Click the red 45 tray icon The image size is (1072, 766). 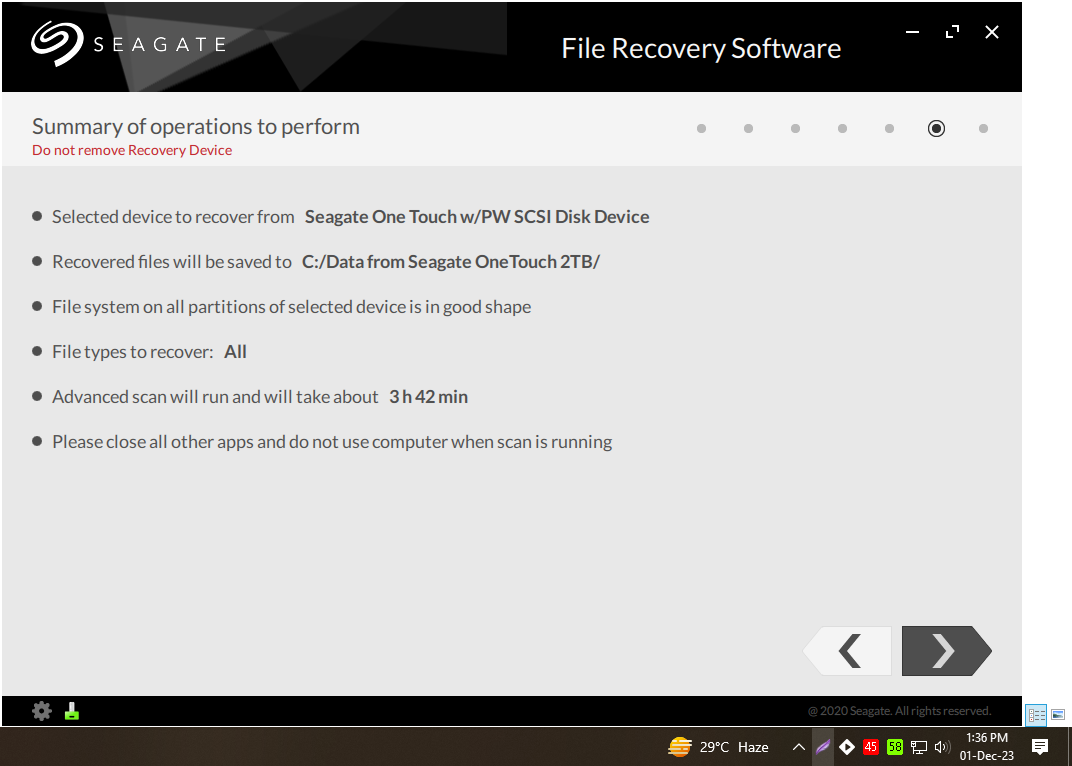[870, 747]
